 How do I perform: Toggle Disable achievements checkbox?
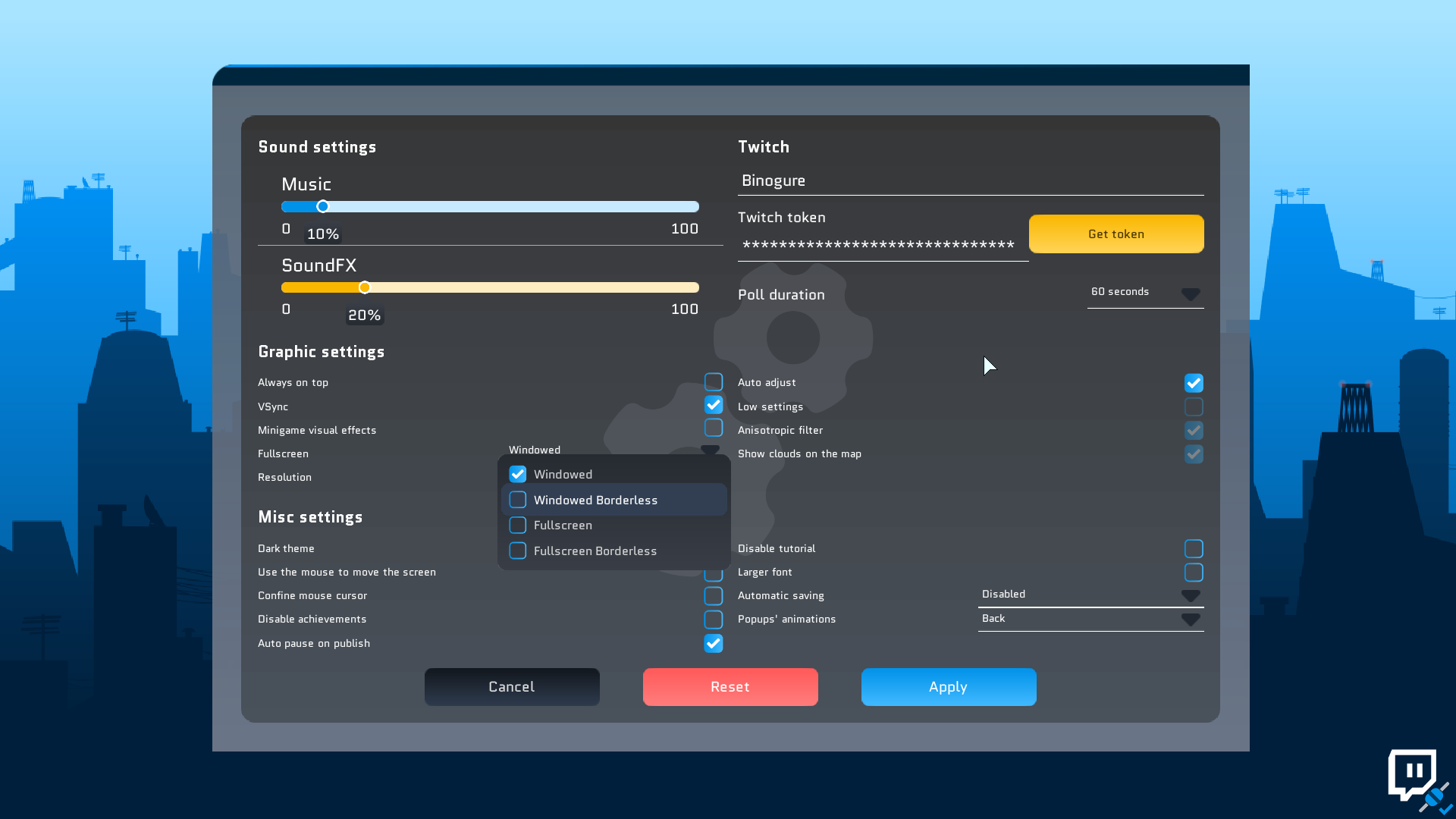pos(714,619)
